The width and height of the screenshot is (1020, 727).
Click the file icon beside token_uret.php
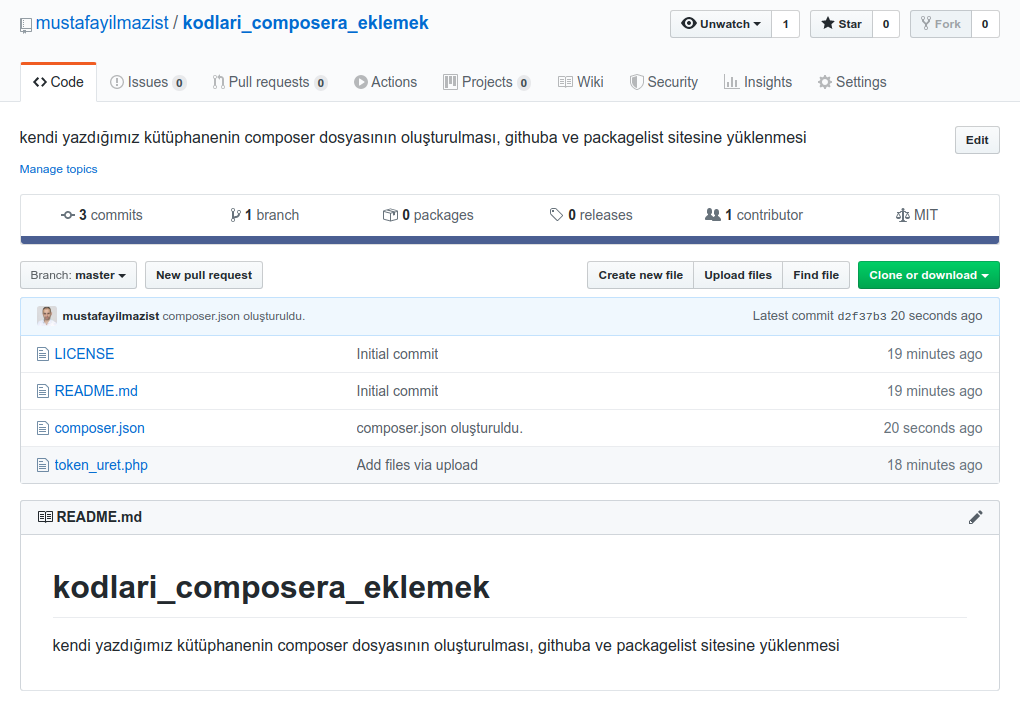click(x=43, y=466)
